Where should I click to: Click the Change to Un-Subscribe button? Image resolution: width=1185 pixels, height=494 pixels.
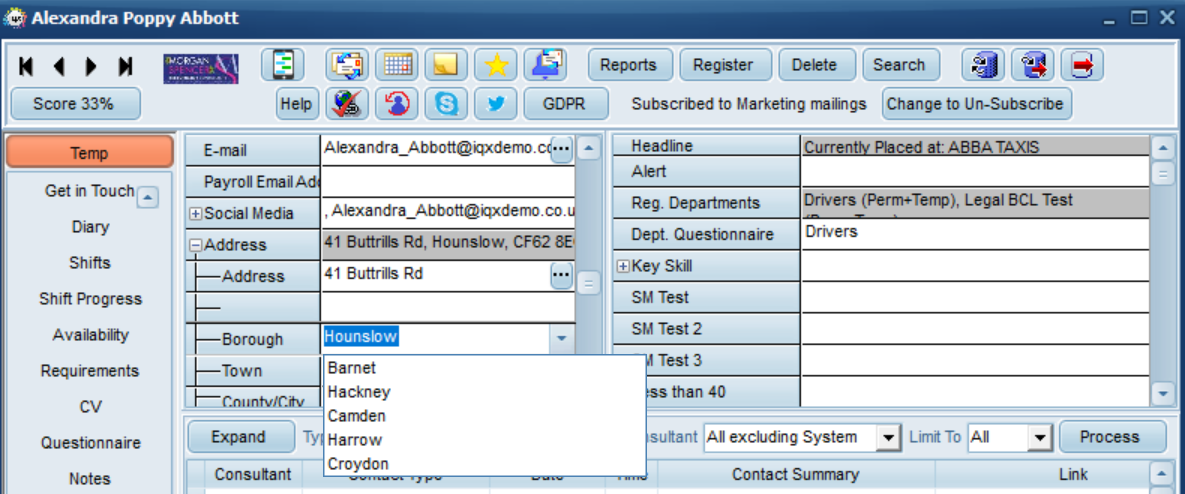pyautogui.click(x=977, y=104)
